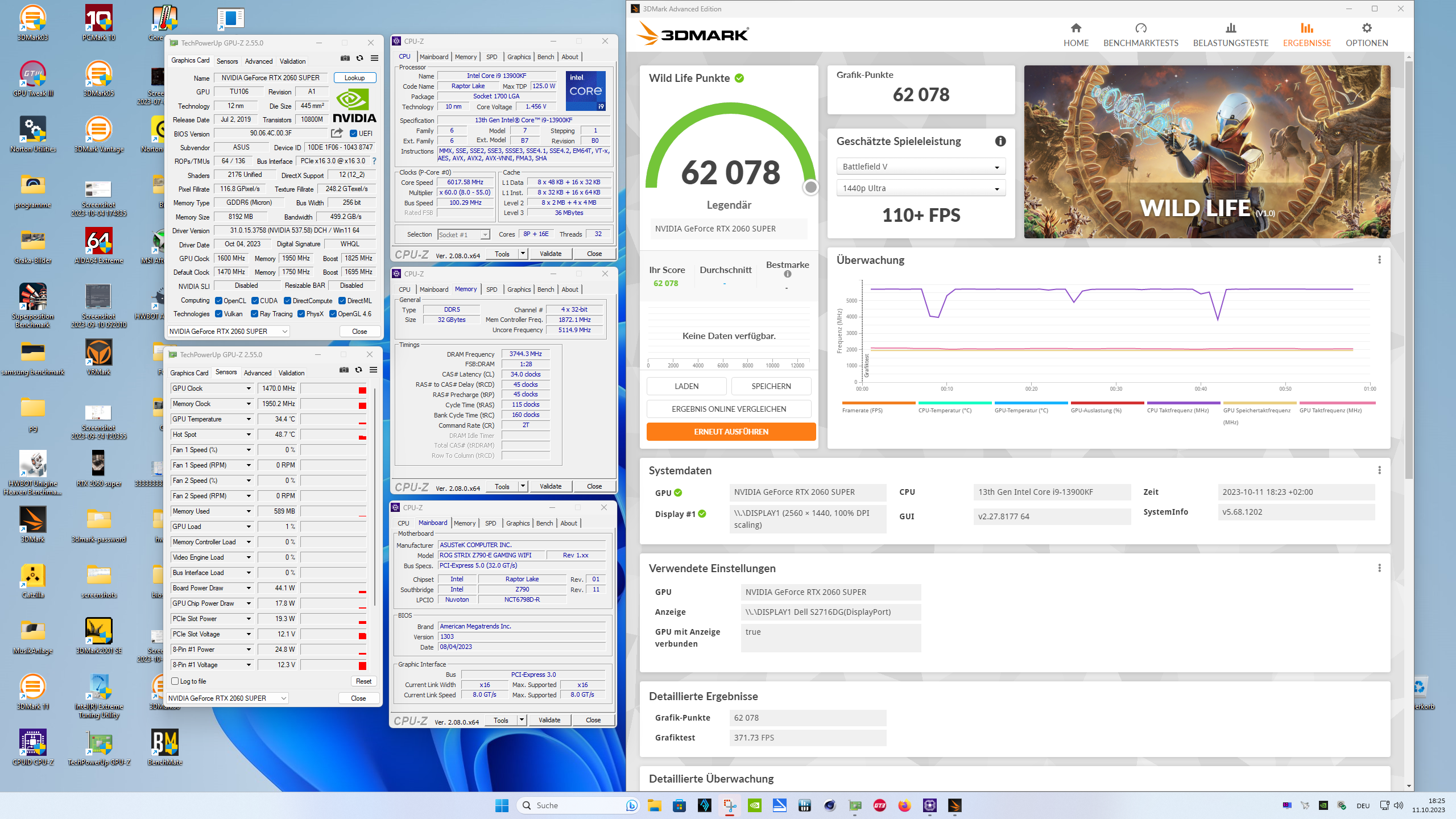Open Firefox from the taskbar
Screen dimensions: 1456x819
(x=904, y=805)
